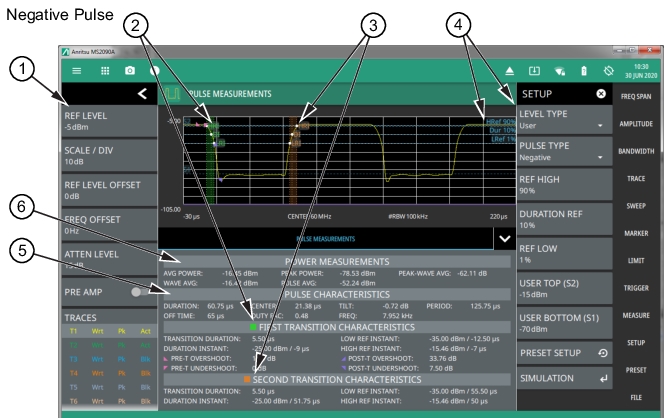Screen dimensions: 665x418
Task: Close the SETUP panel with X icon
Action: [601, 94]
